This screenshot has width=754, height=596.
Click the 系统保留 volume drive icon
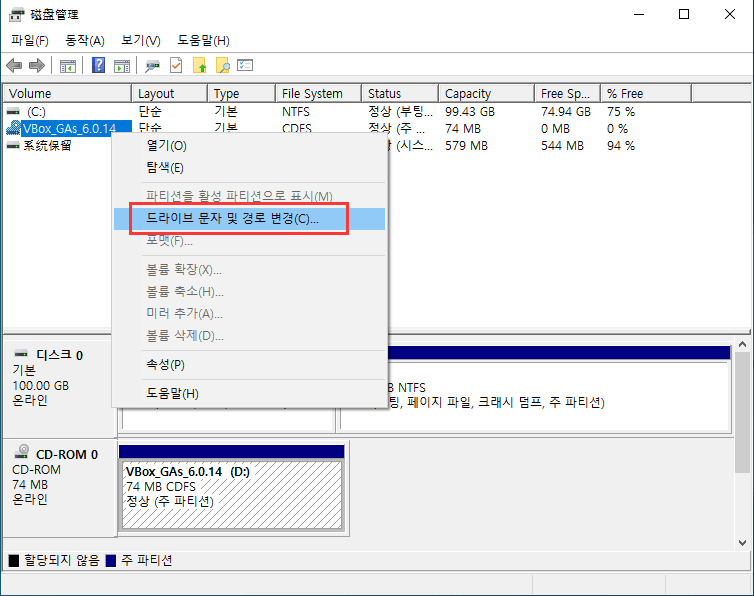point(13,145)
